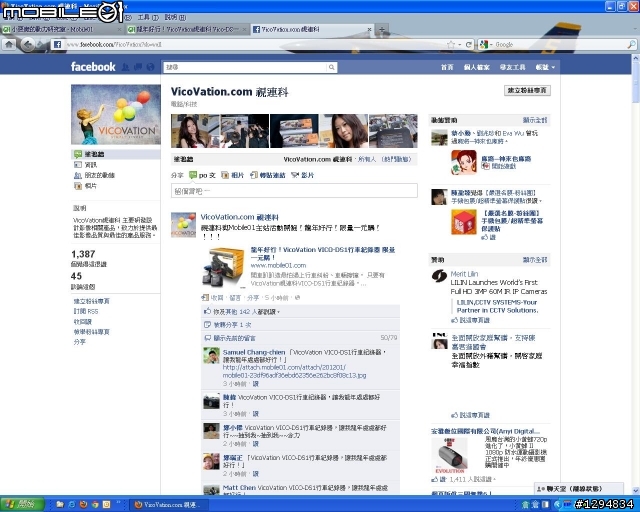The width and height of the screenshot is (640, 512).
Task: Open the URL history dropdown arrow
Action: [x=459, y=45]
